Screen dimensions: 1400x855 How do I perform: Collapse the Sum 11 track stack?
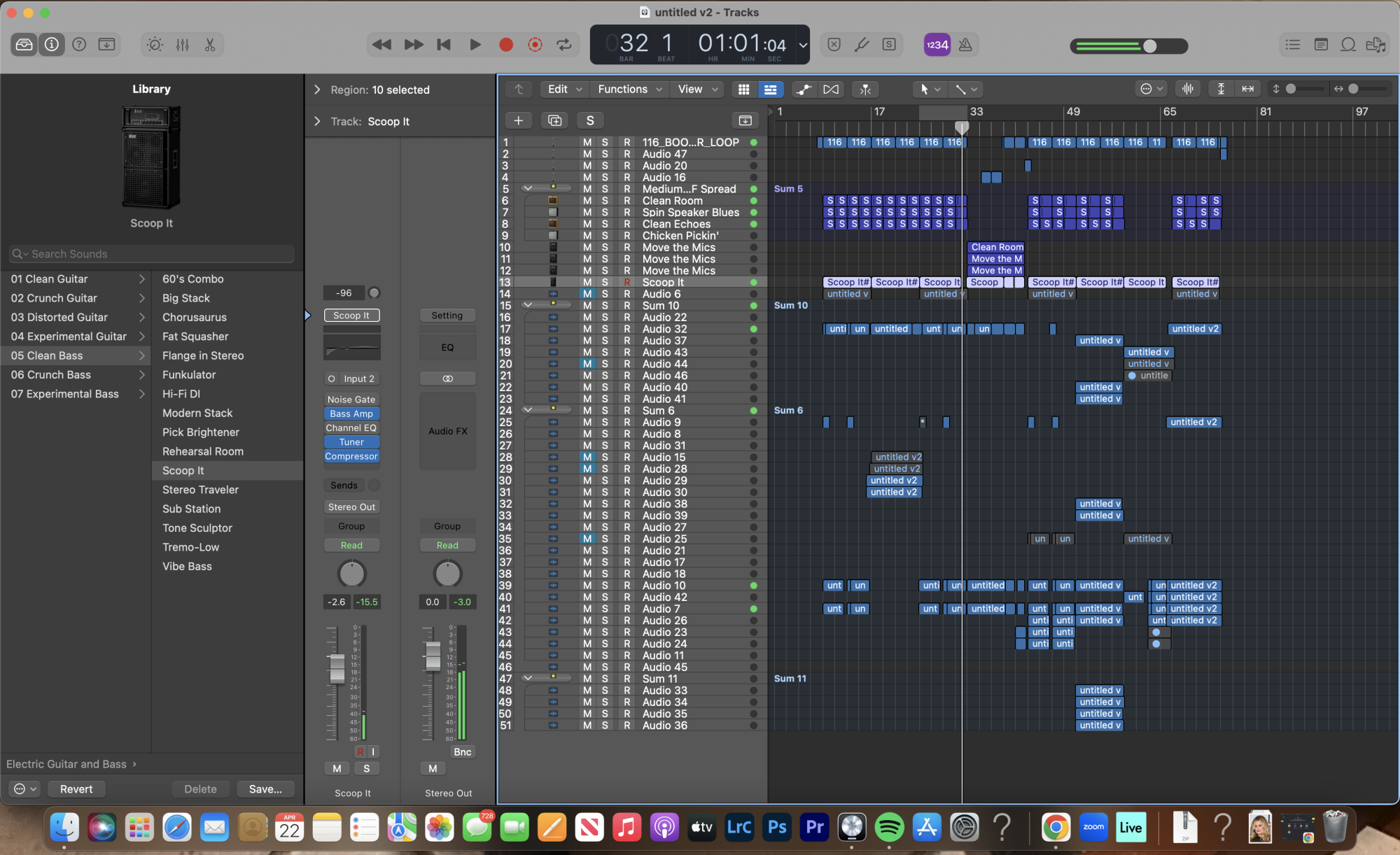pos(528,678)
